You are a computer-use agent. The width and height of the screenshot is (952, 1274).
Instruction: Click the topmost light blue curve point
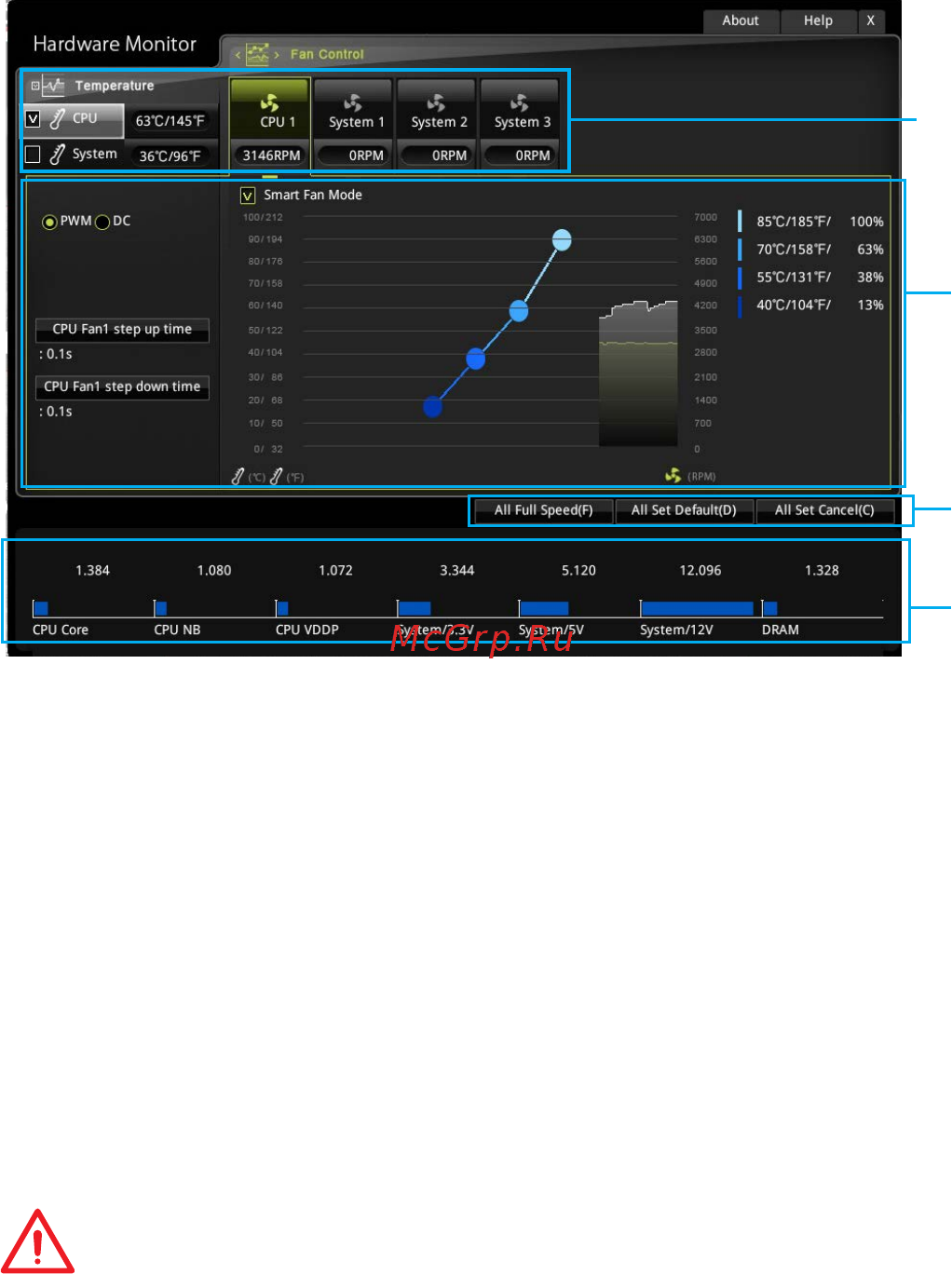click(x=562, y=240)
